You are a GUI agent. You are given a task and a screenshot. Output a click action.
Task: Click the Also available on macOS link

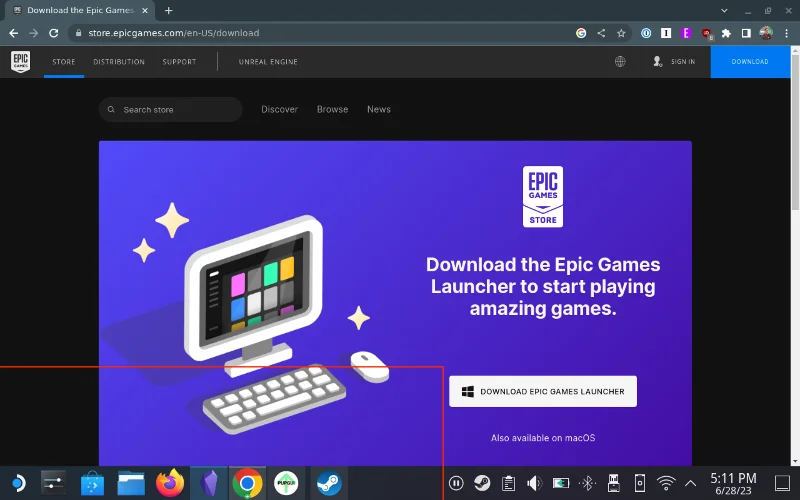pos(543,438)
